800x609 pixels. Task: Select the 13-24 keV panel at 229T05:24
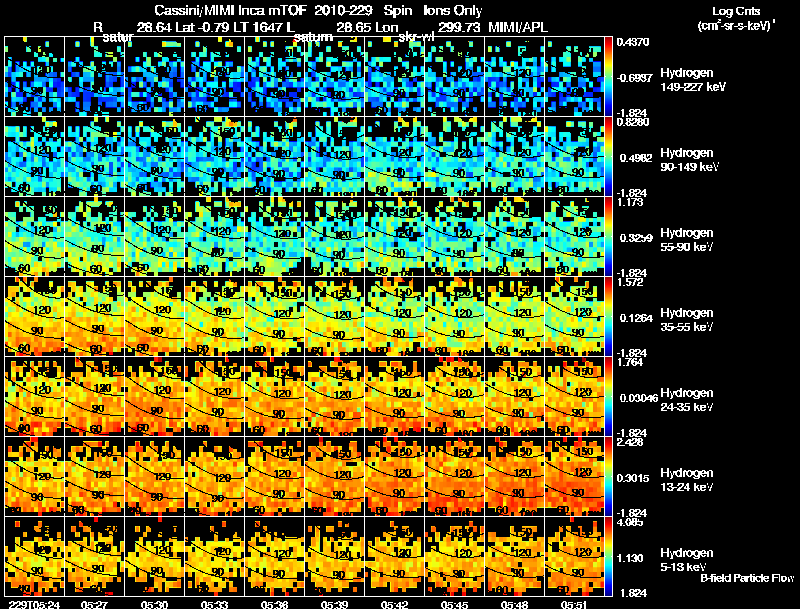coord(34,477)
